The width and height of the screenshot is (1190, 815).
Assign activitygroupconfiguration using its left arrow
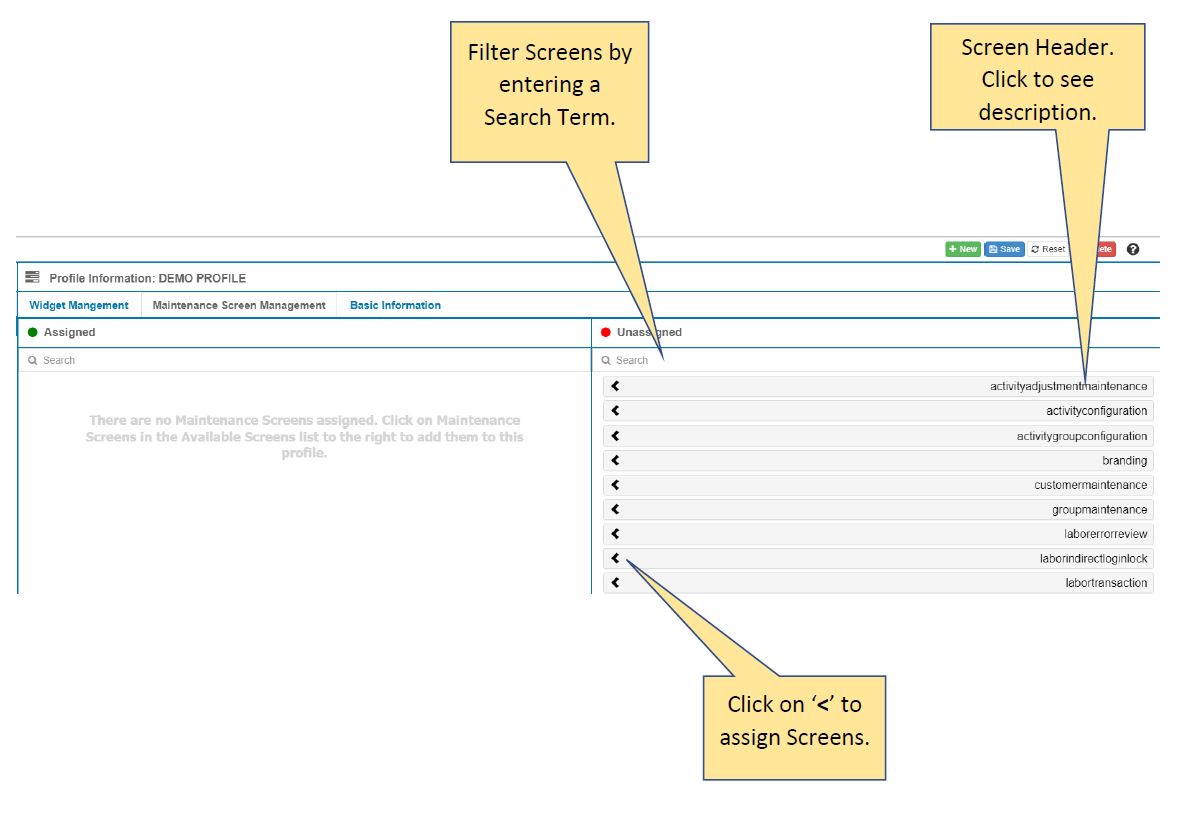coord(615,436)
